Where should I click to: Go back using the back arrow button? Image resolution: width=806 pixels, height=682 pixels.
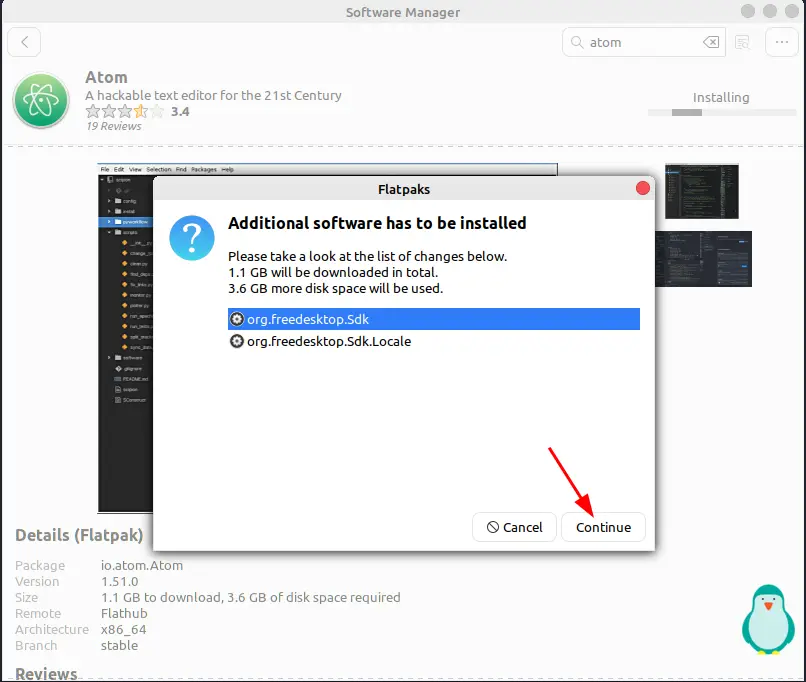(x=24, y=42)
